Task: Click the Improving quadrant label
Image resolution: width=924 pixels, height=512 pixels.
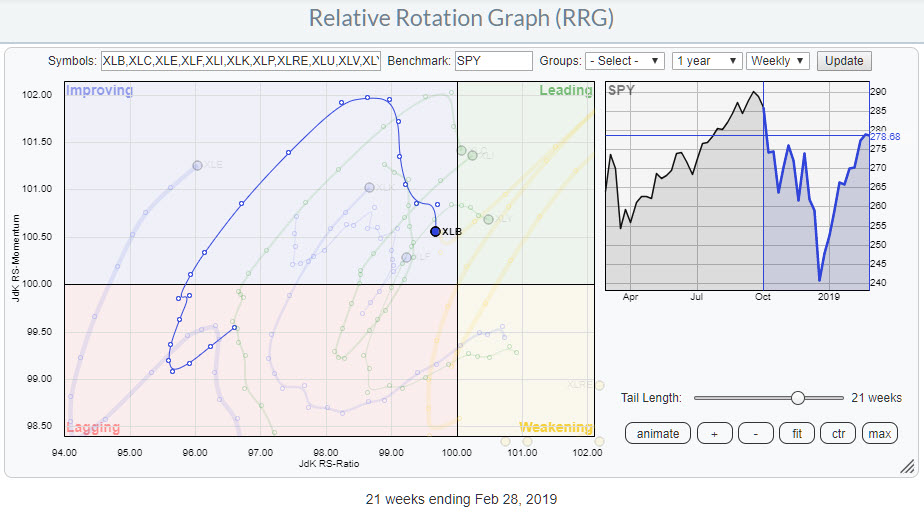Action: (x=100, y=90)
